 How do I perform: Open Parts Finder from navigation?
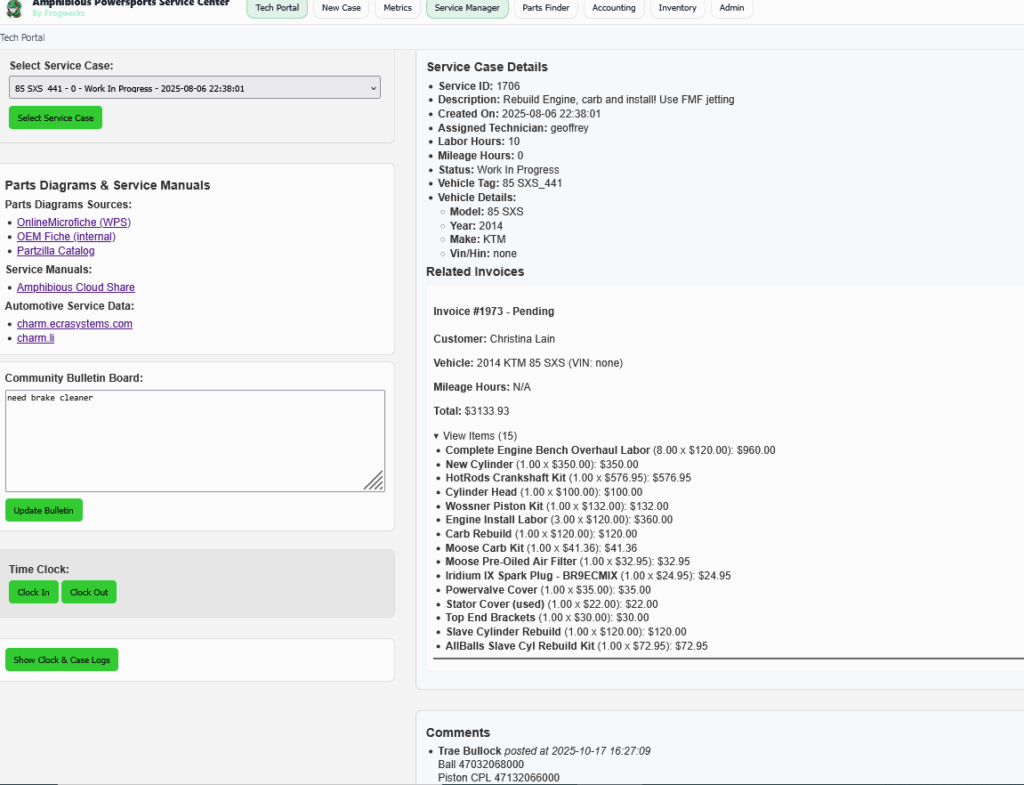(545, 8)
